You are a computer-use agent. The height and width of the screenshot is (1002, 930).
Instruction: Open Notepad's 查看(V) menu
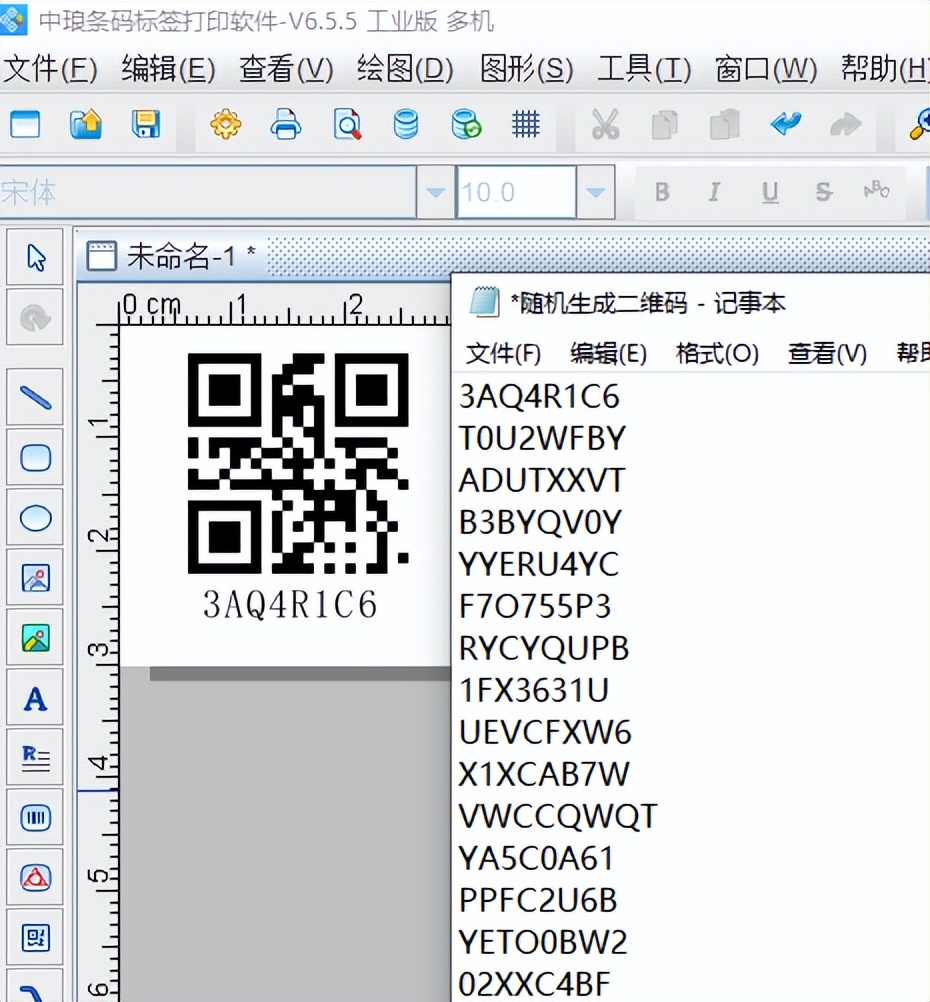point(827,353)
